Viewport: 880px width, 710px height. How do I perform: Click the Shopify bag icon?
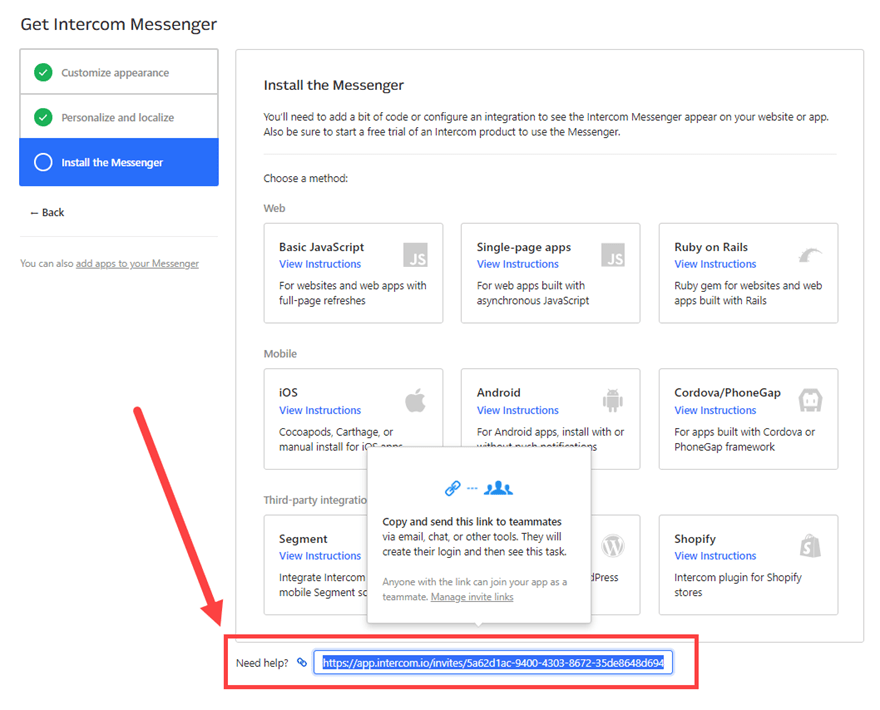click(x=811, y=547)
